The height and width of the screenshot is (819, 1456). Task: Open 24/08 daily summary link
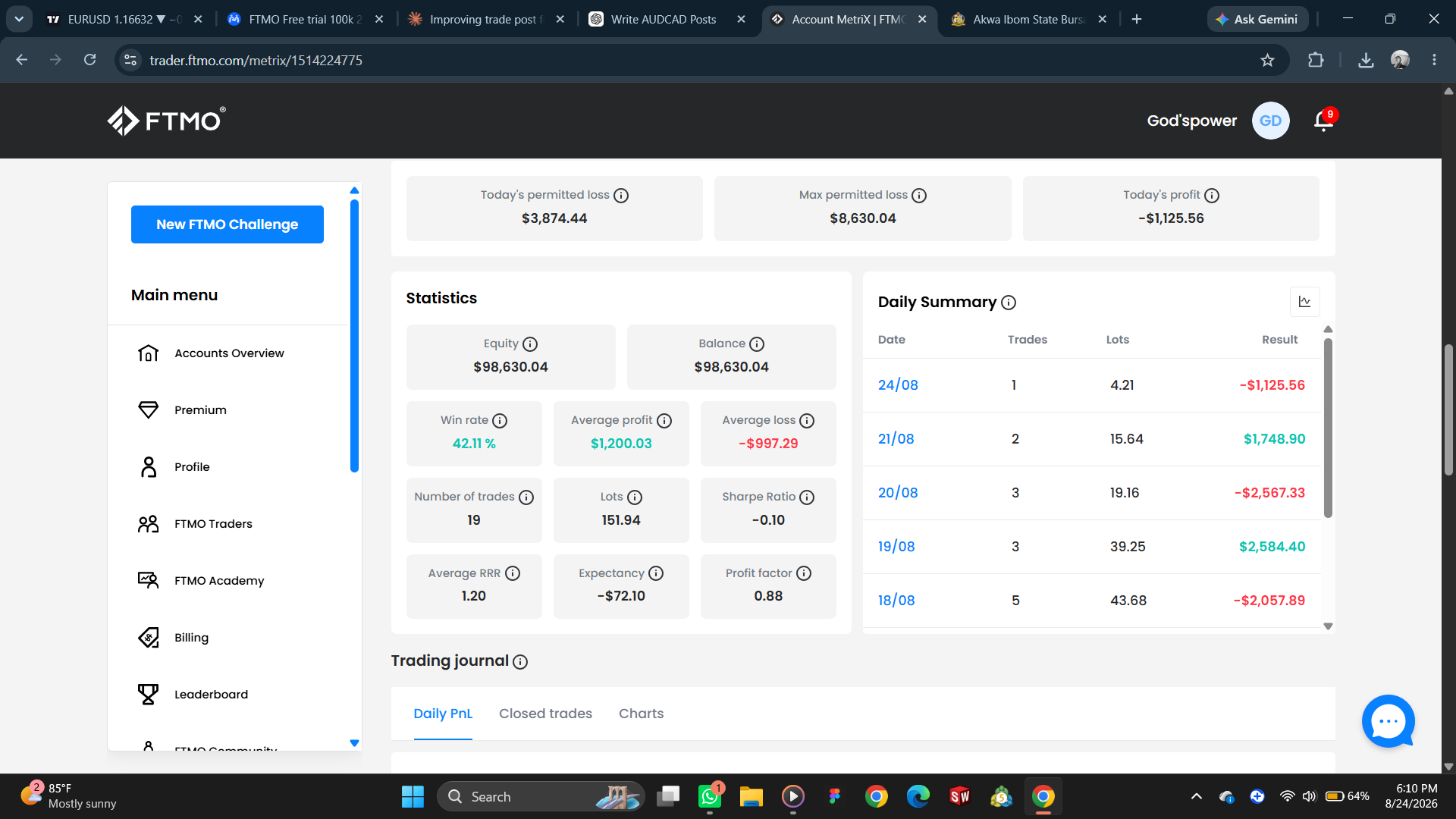pyautogui.click(x=898, y=385)
